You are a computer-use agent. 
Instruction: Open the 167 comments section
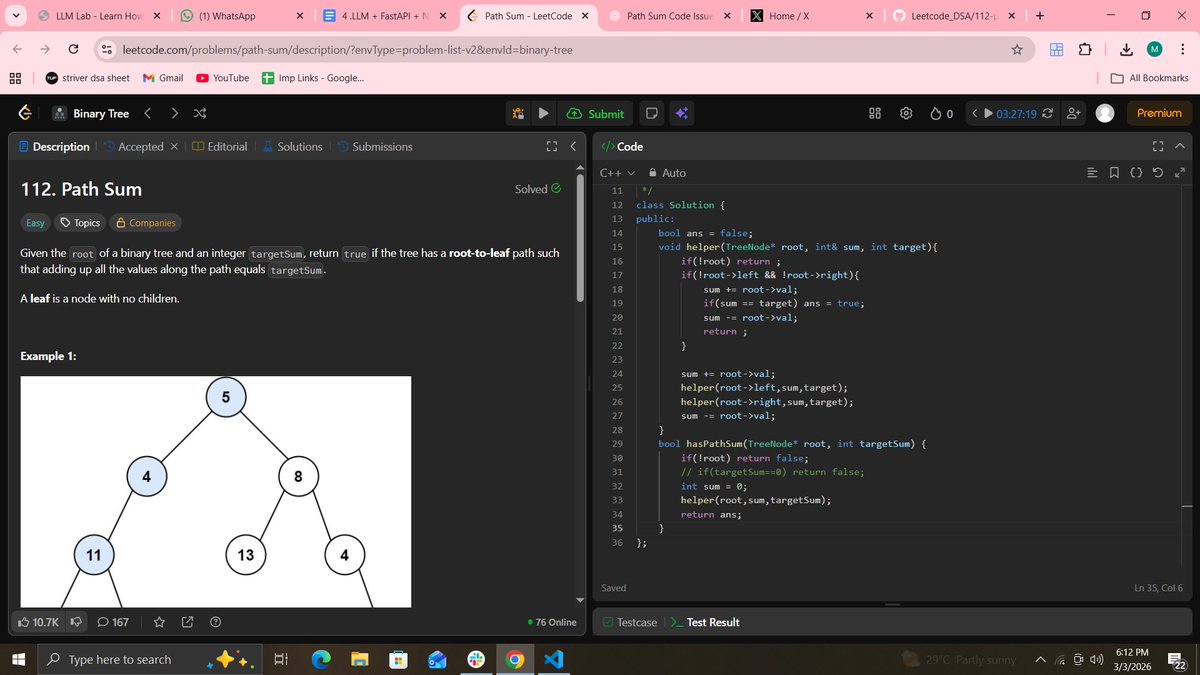click(x=113, y=622)
